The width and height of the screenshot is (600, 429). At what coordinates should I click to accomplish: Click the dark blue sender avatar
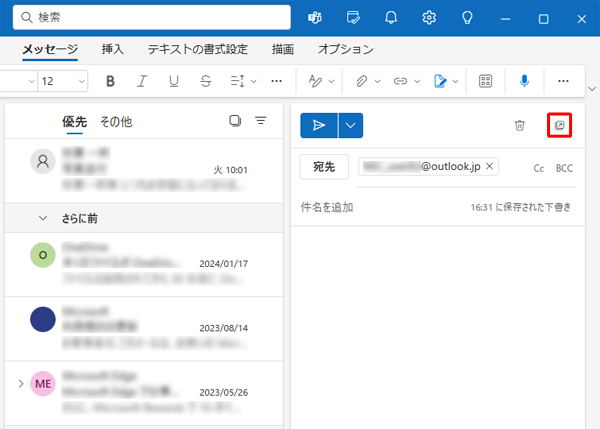(43, 319)
